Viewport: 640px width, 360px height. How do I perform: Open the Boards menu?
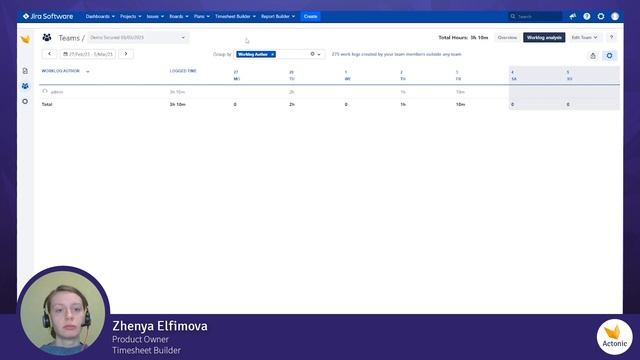[179, 16]
